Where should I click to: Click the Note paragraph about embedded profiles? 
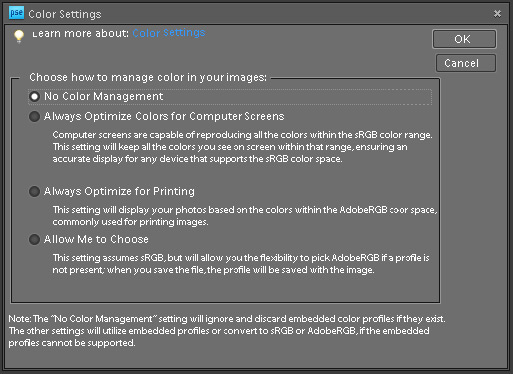(227, 331)
